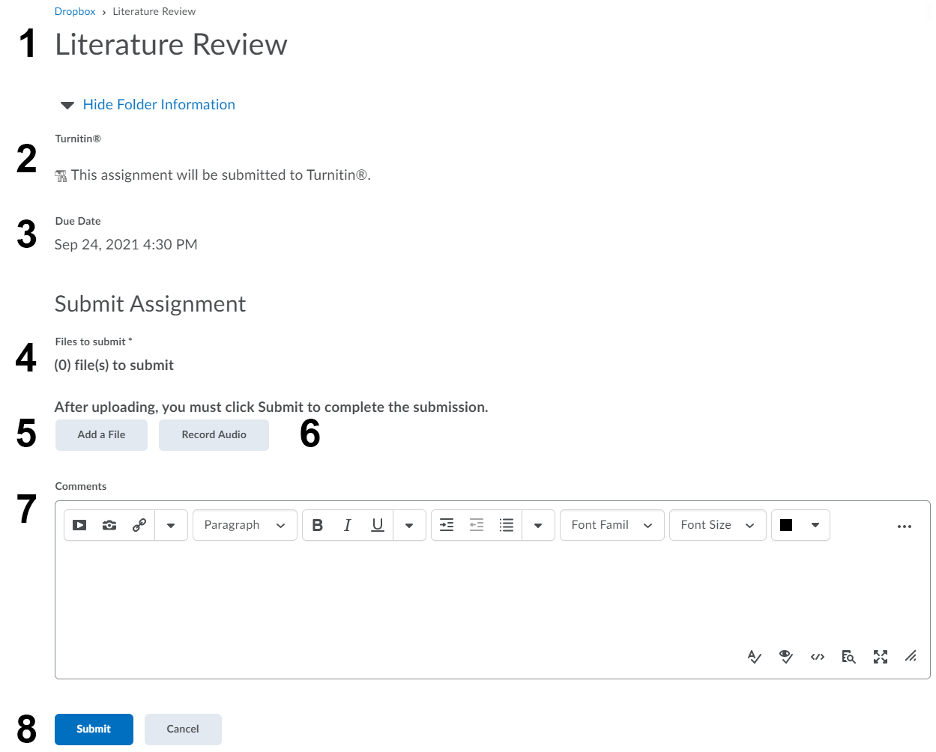Expand the insert options dropdown arrow

coord(171,526)
